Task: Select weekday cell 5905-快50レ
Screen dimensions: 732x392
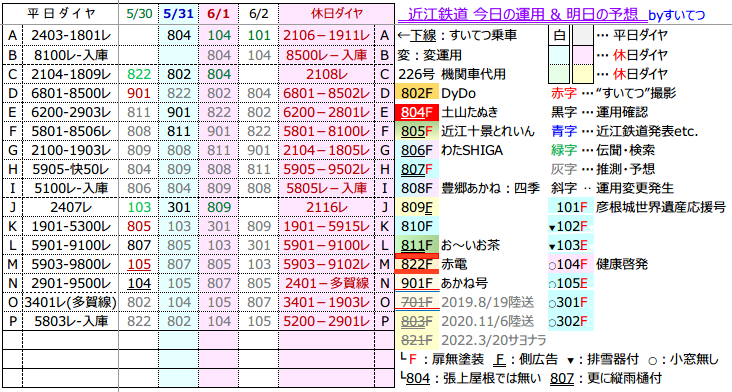Action: [x=70, y=169]
